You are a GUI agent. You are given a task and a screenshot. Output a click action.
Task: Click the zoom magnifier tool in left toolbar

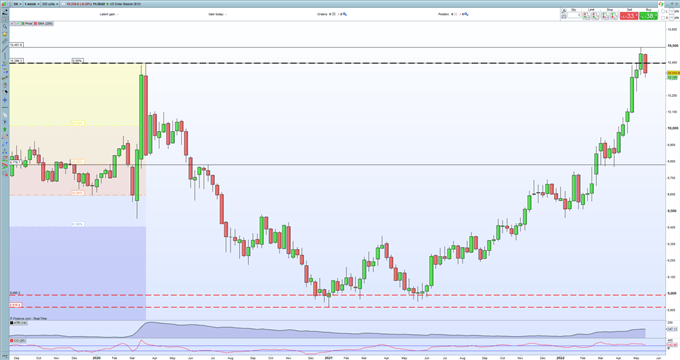click(5, 26)
